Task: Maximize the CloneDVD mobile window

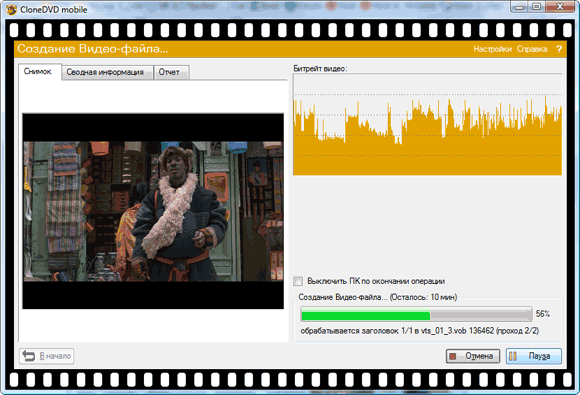Action: tap(537, 7)
